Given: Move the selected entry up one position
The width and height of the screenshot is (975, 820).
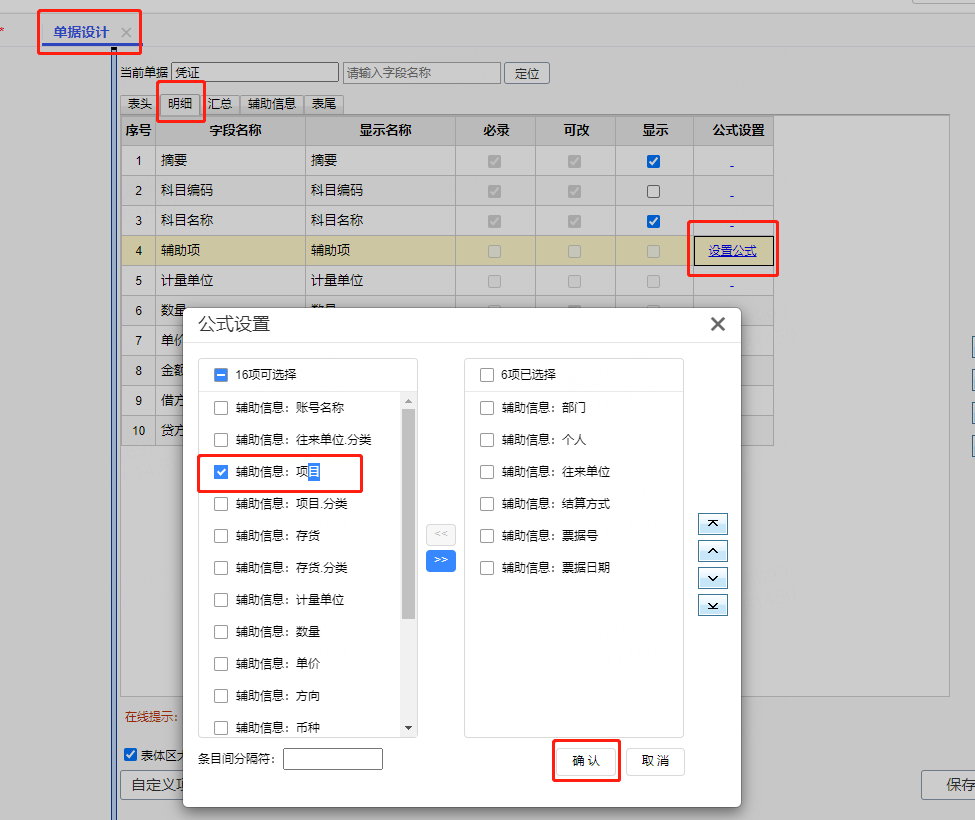Looking at the screenshot, I should 713,550.
